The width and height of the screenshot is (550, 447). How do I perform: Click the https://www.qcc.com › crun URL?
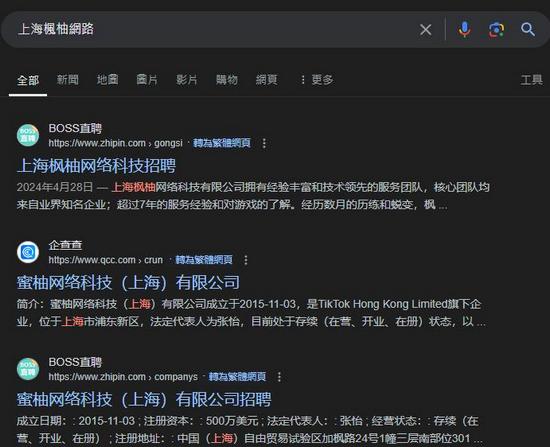tap(106, 260)
